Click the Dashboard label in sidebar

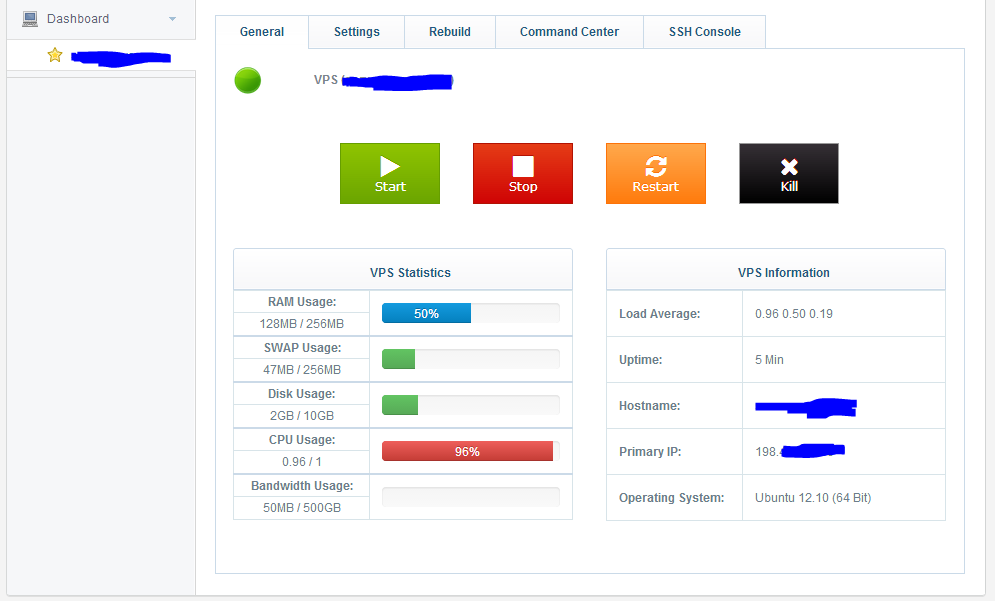click(x=78, y=19)
